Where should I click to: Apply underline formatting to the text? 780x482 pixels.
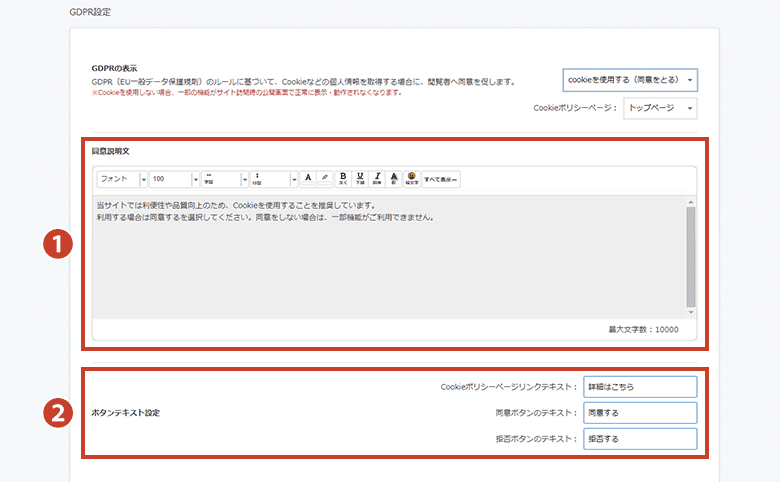[x=360, y=178]
